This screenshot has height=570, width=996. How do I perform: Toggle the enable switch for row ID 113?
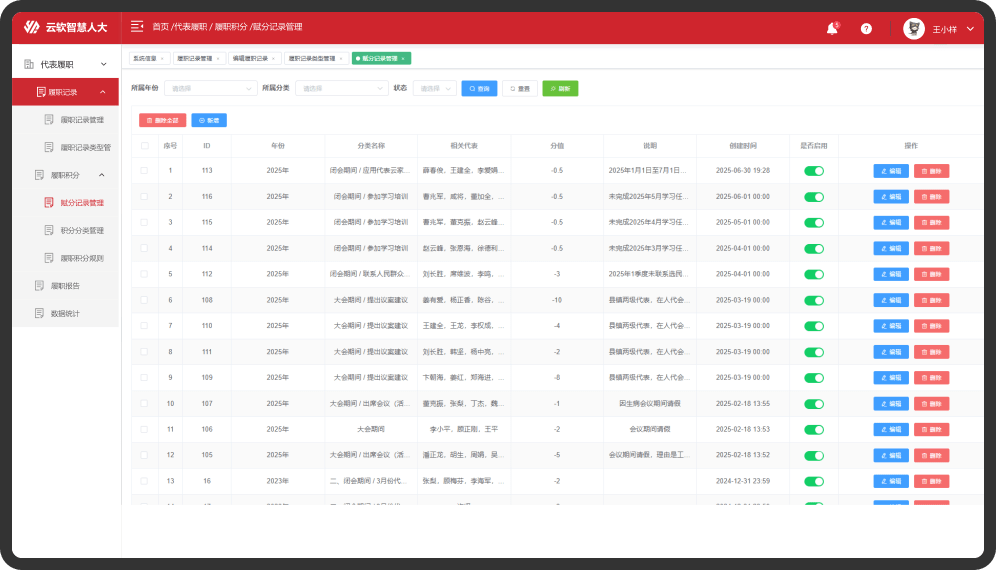(x=814, y=171)
